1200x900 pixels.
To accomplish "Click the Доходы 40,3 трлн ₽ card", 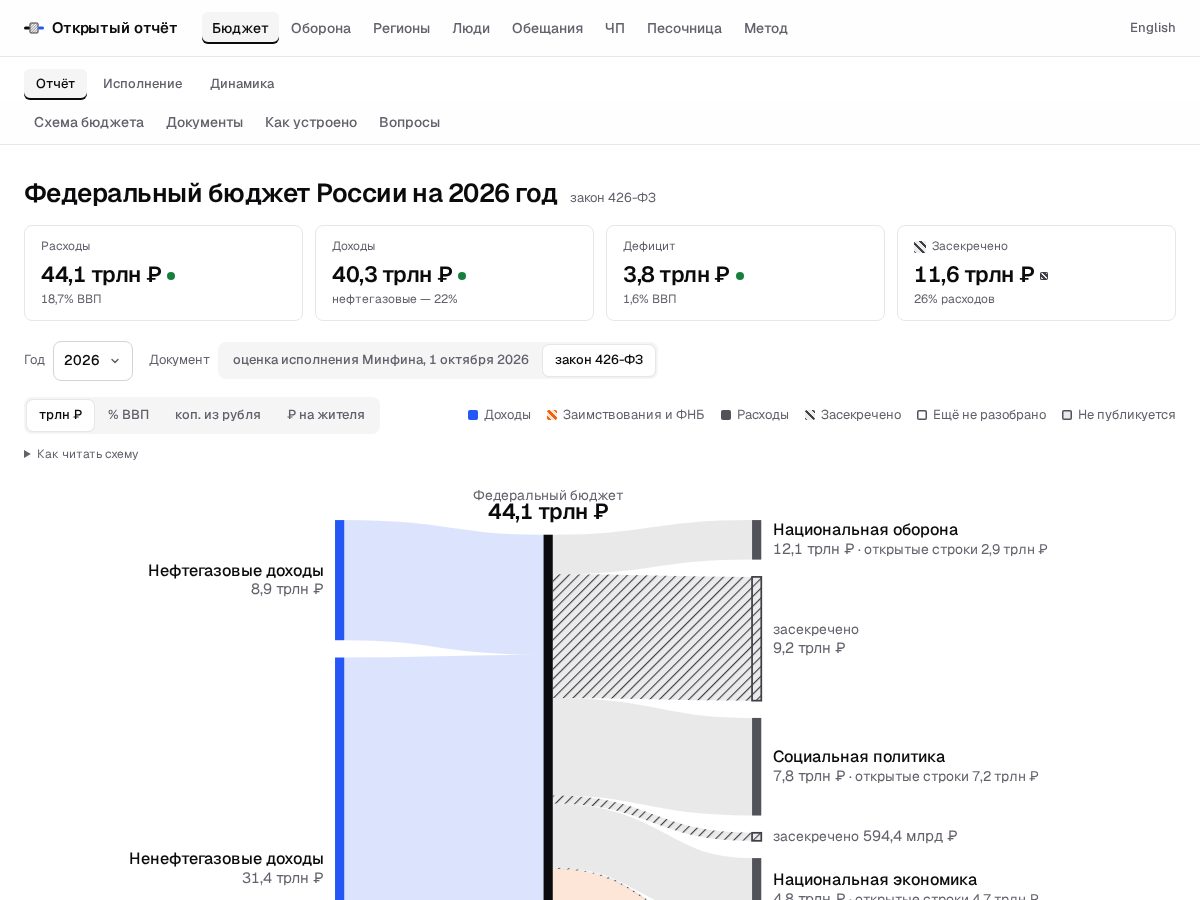I will tap(454, 273).
